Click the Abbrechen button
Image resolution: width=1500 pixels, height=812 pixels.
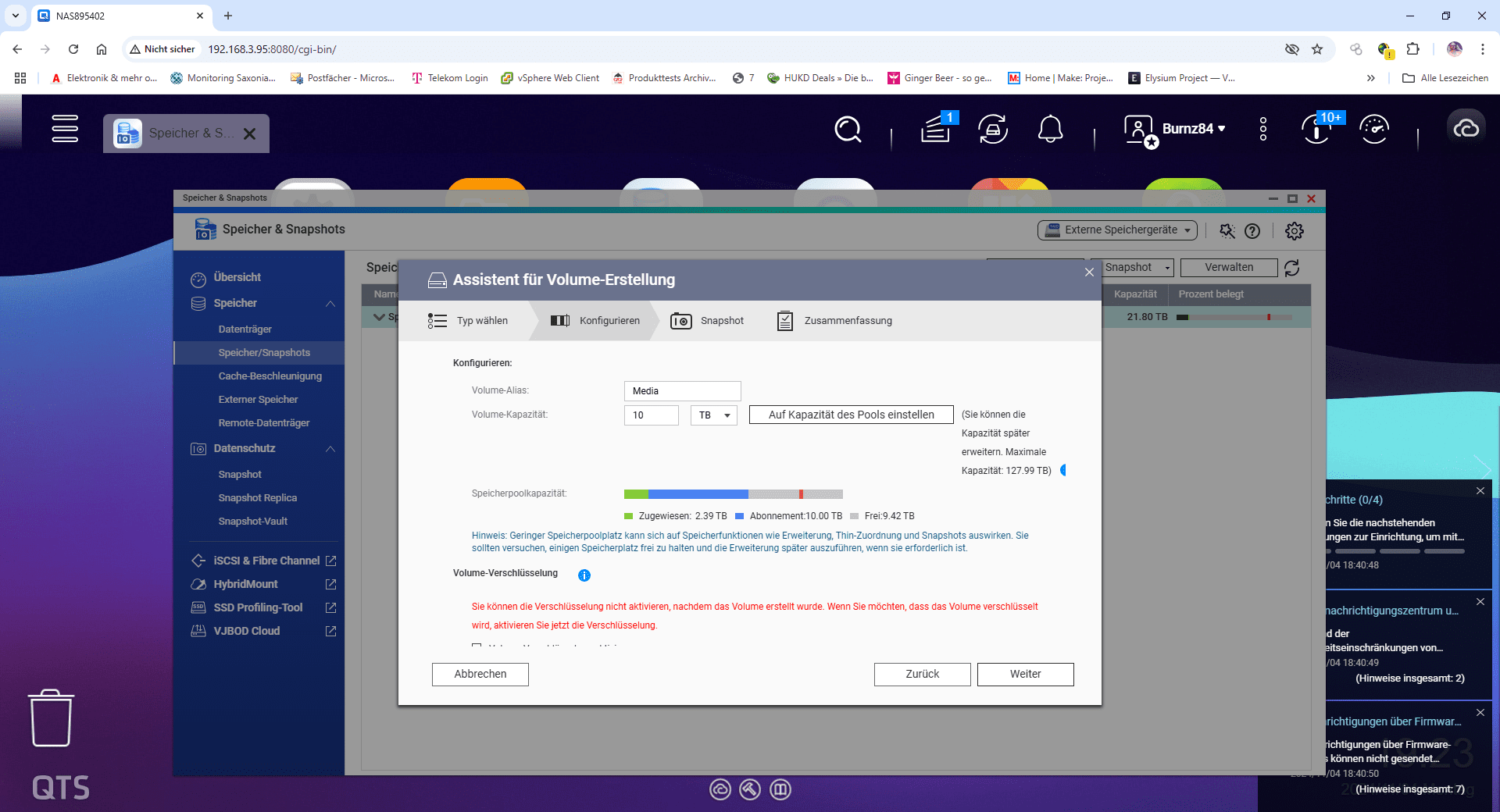pyautogui.click(x=480, y=674)
